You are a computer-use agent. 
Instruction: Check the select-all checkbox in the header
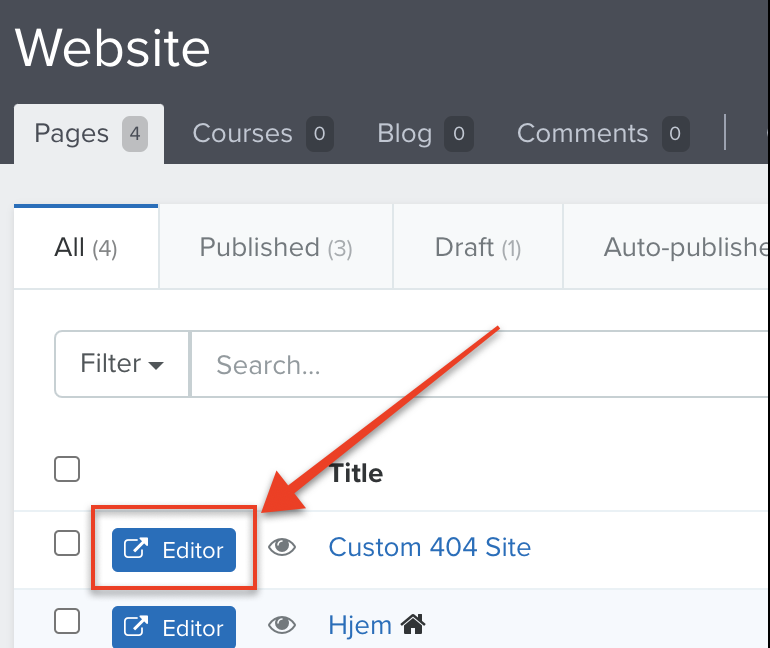(x=67, y=469)
